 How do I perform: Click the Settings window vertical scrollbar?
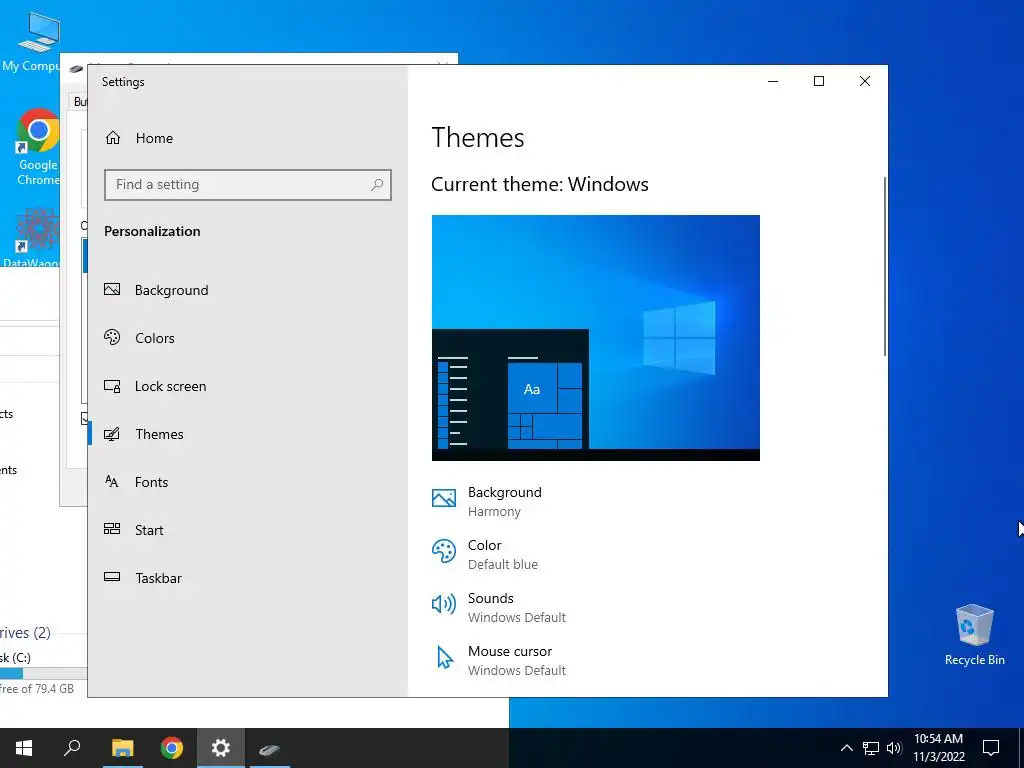point(885,266)
